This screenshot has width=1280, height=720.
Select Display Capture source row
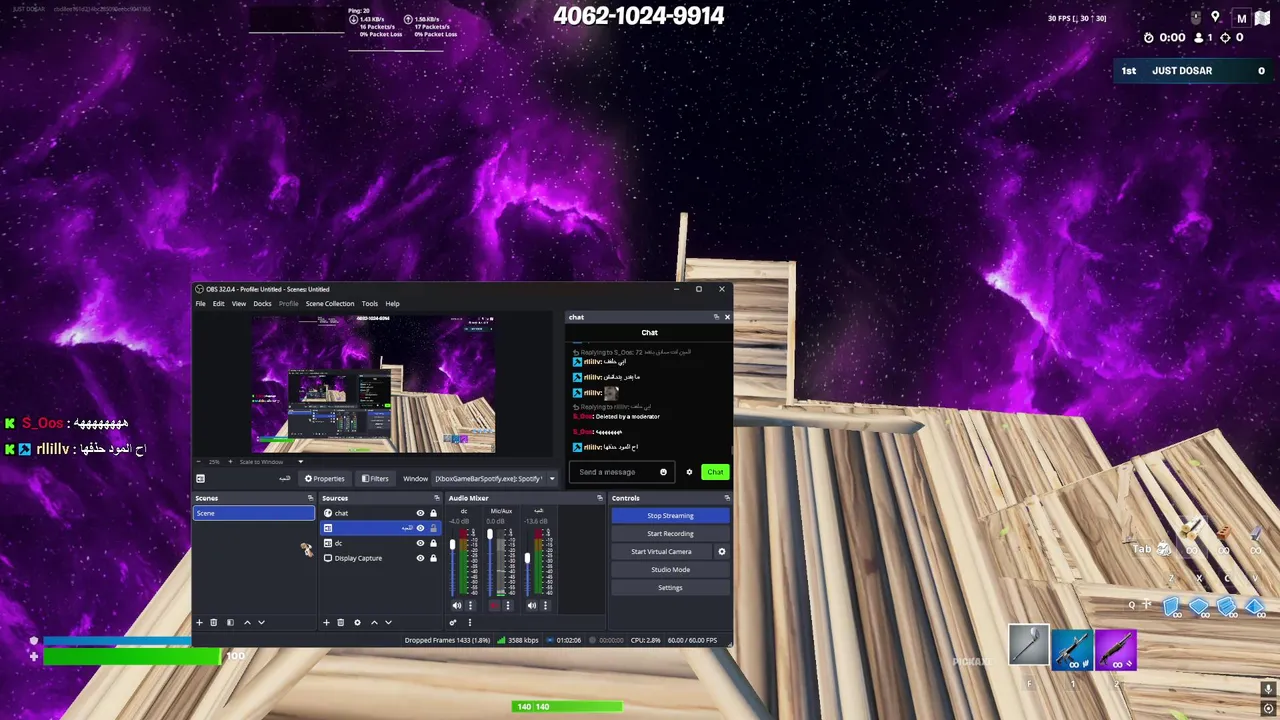click(380, 558)
